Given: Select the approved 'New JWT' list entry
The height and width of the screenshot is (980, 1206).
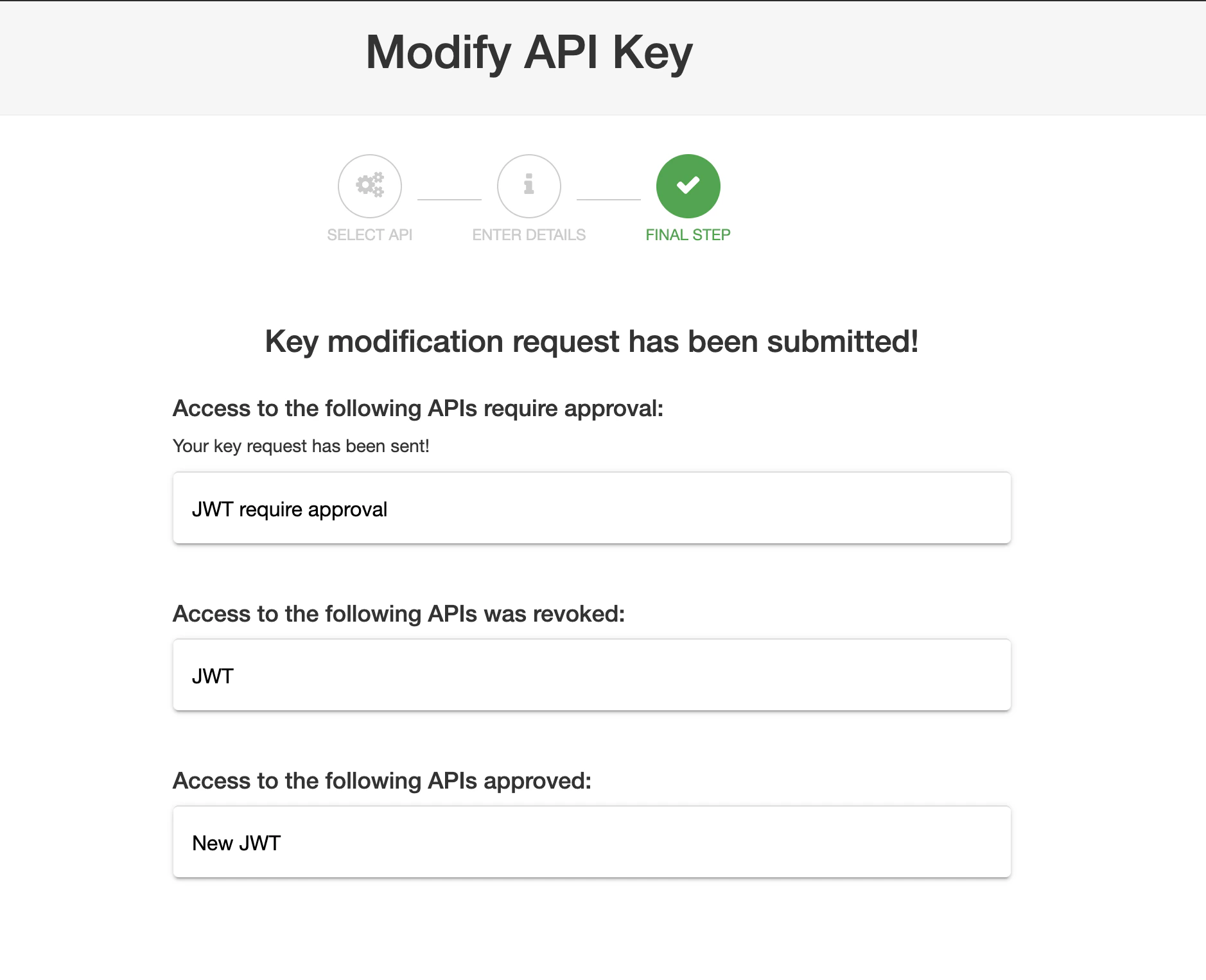Looking at the screenshot, I should 591,842.
